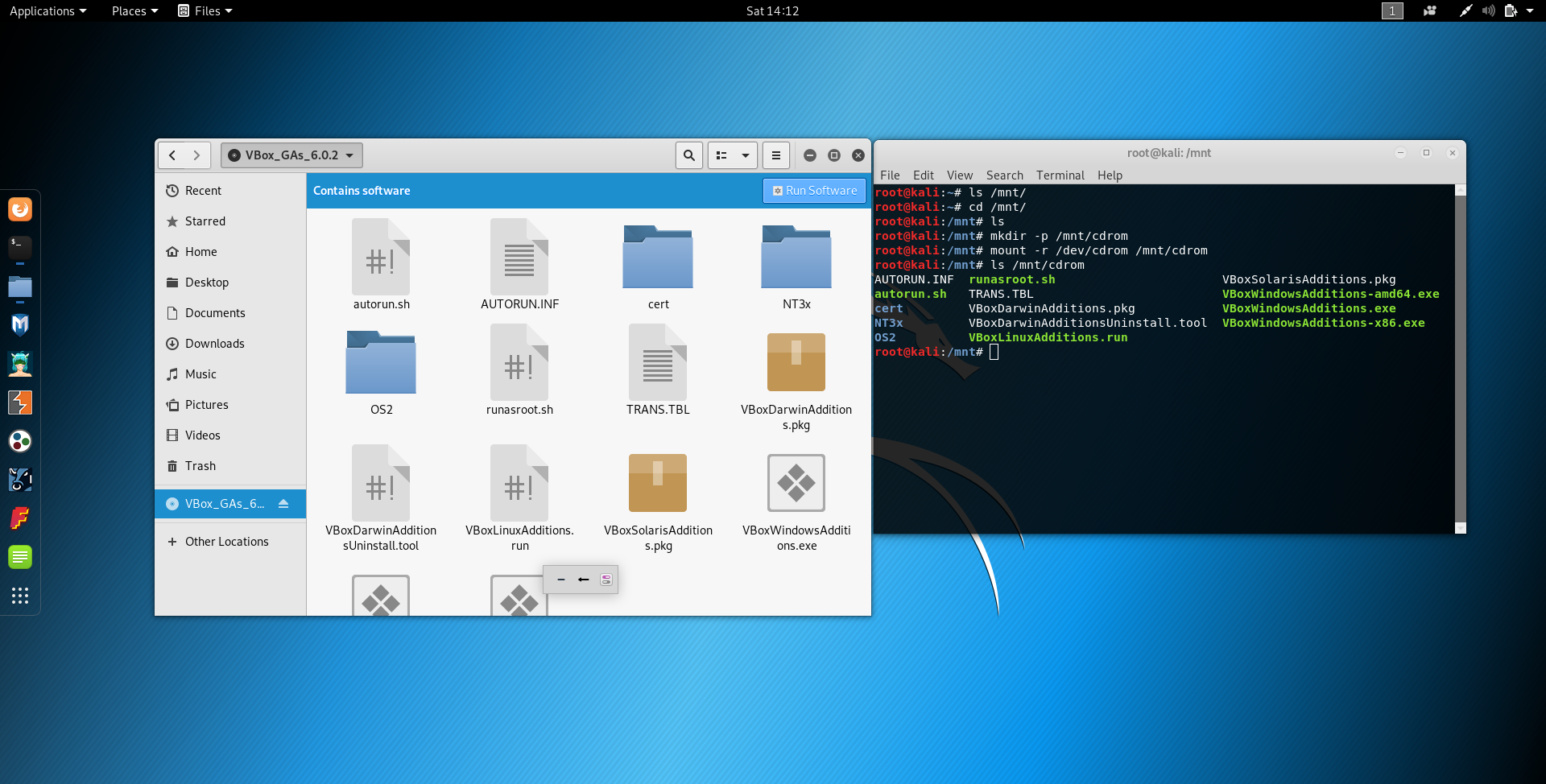Viewport: 1546px width, 784px height.
Task: Open CherryTree notes app from the dock
Action: click(x=20, y=556)
